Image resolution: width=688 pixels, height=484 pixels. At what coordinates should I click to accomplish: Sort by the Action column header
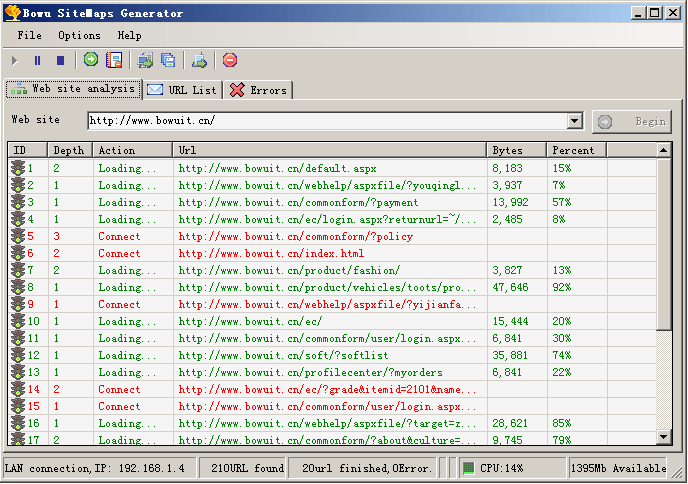pyautogui.click(x=133, y=150)
